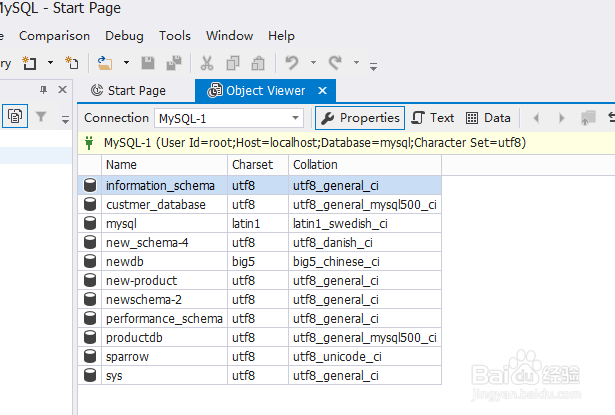Open side panel toolbar overflow
615x415 pixels.
[x=65, y=119]
